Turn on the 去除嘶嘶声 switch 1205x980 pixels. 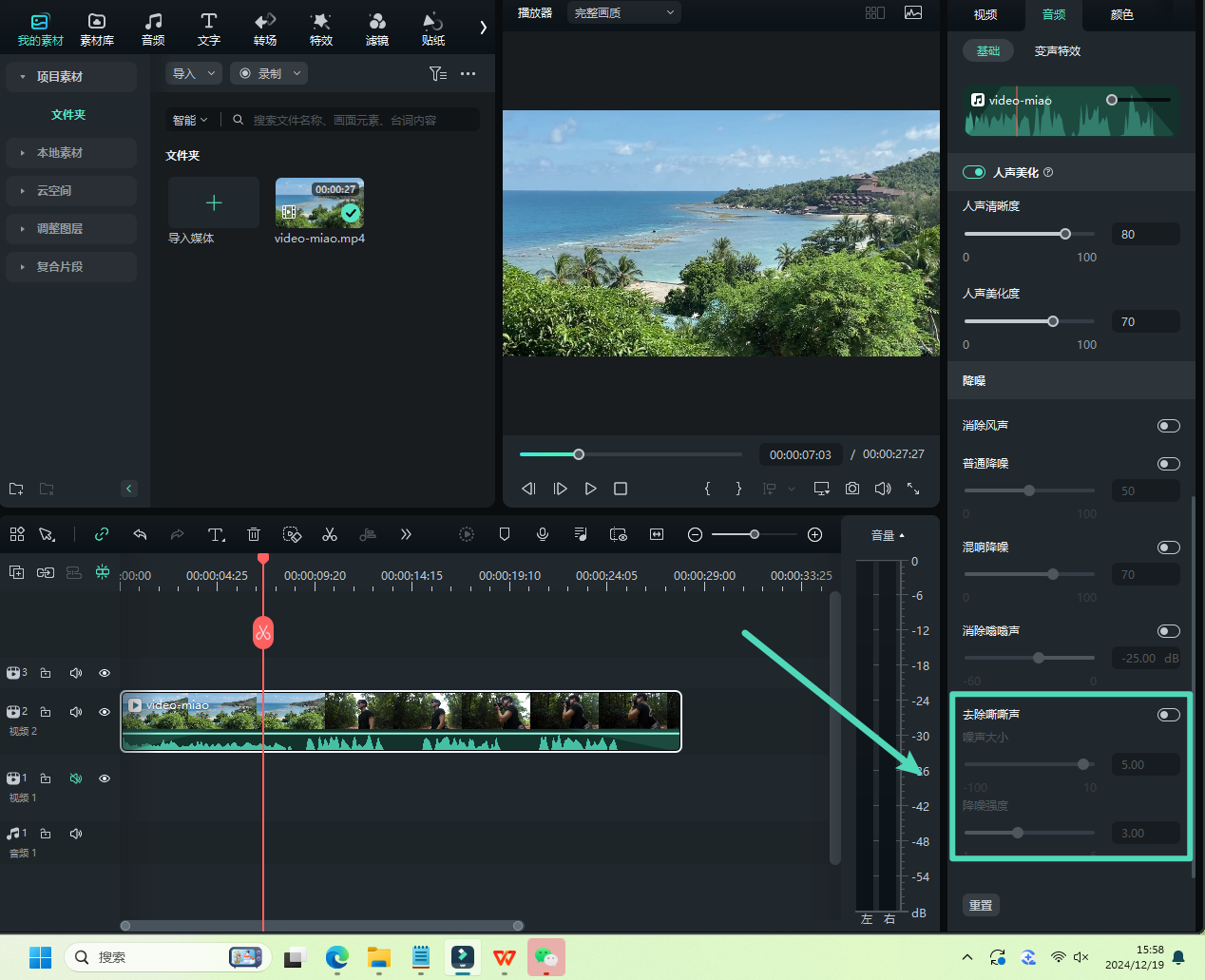pyautogui.click(x=1168, y=715)
